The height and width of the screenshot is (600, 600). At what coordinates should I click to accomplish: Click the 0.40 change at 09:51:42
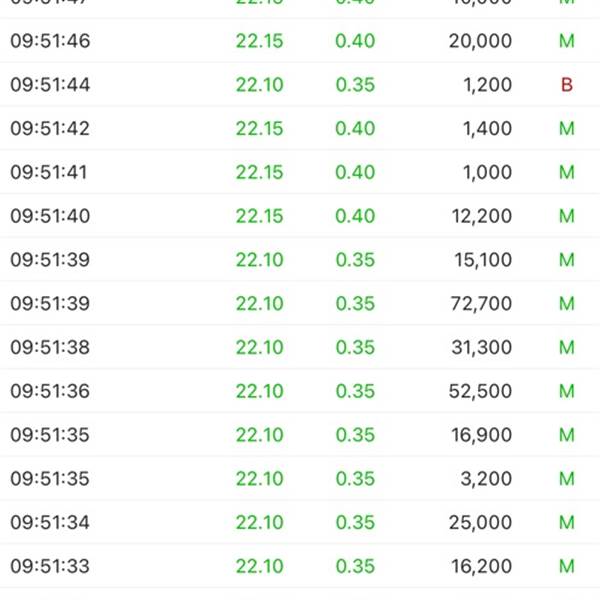coord(355,128)
